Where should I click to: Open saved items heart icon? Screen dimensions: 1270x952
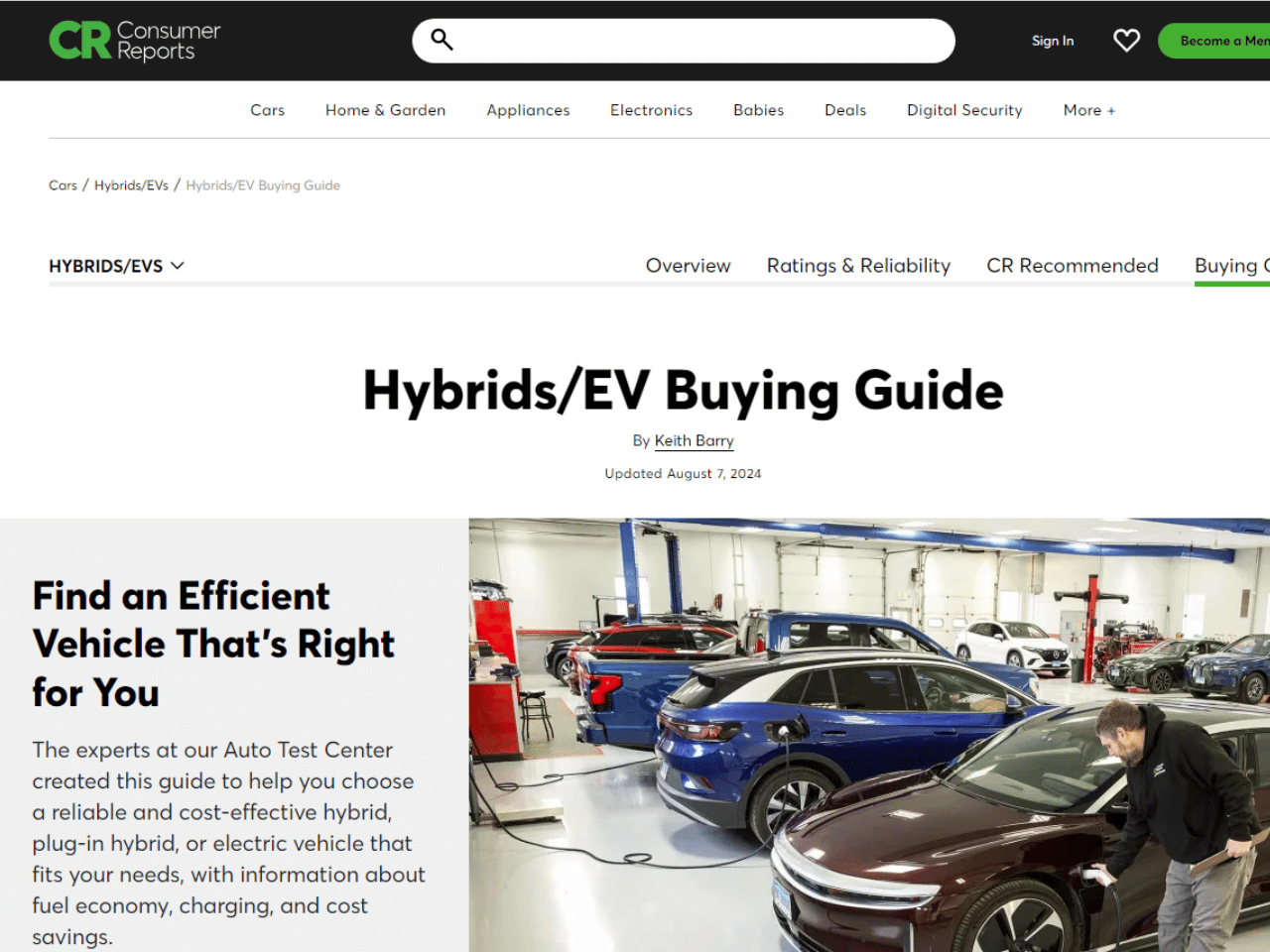(x=1126, y=41)
